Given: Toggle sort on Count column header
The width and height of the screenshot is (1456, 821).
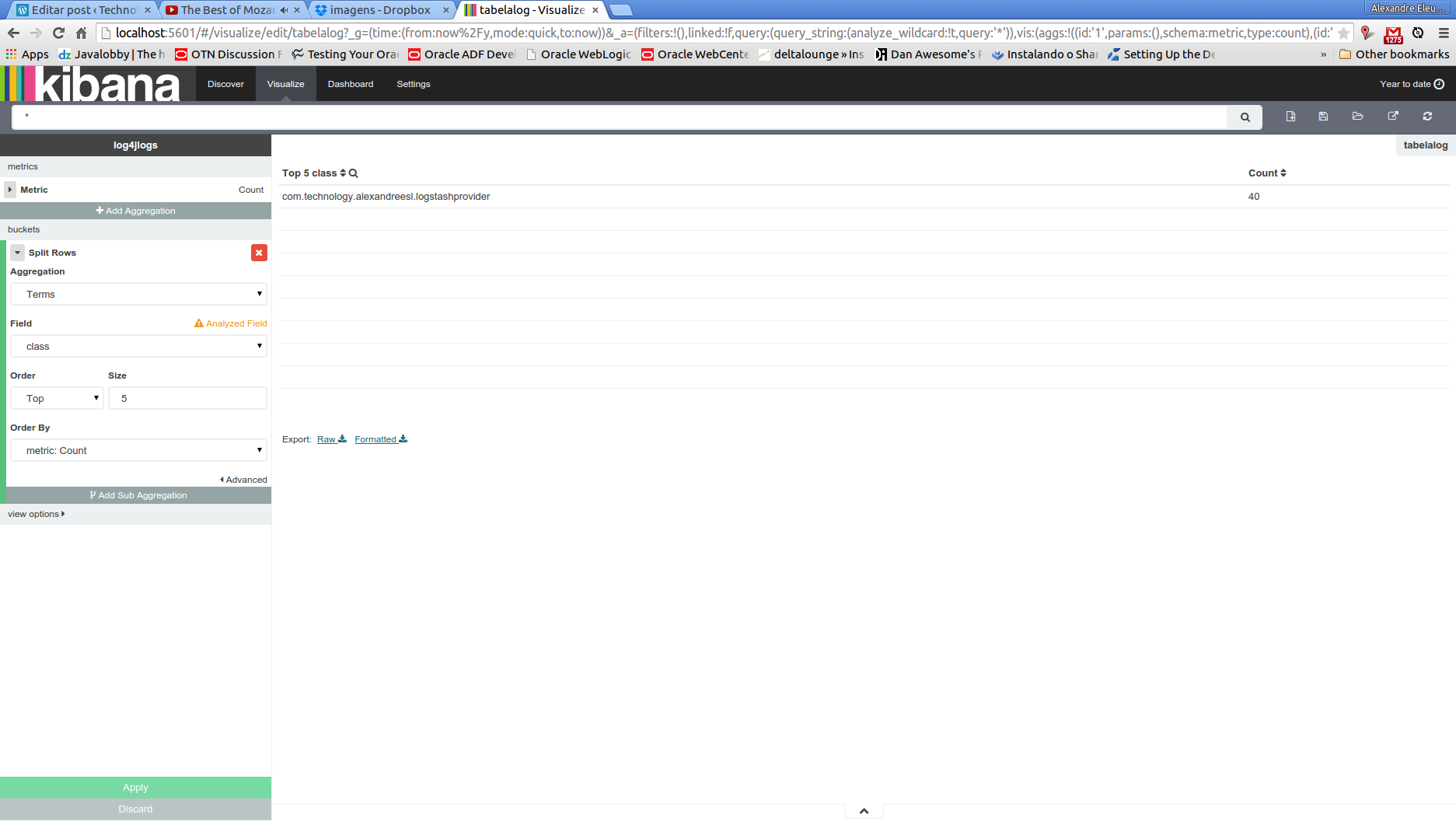Looking at the screenshot, I should 1267,173.
